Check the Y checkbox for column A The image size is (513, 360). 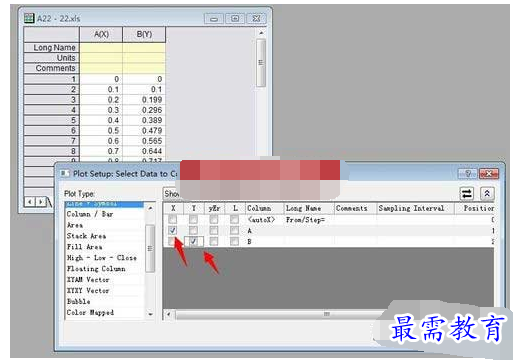(x=193, y=230)
